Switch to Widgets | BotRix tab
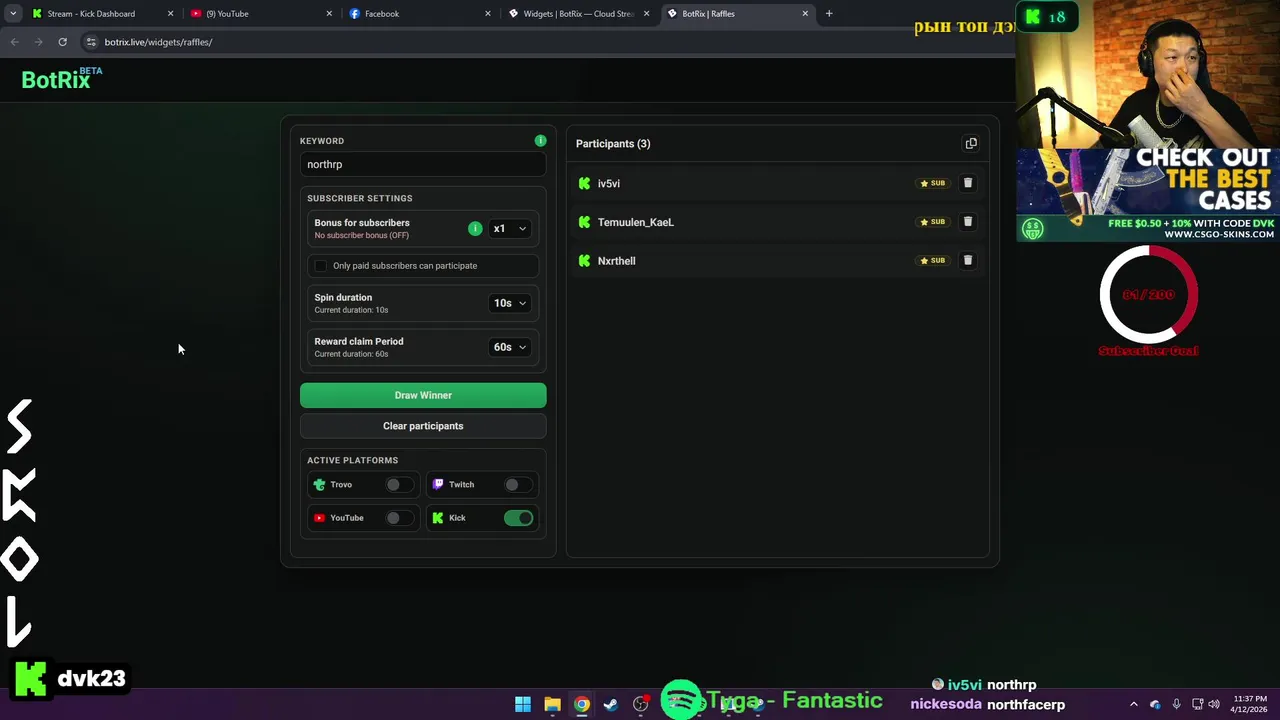 point(579,14)
